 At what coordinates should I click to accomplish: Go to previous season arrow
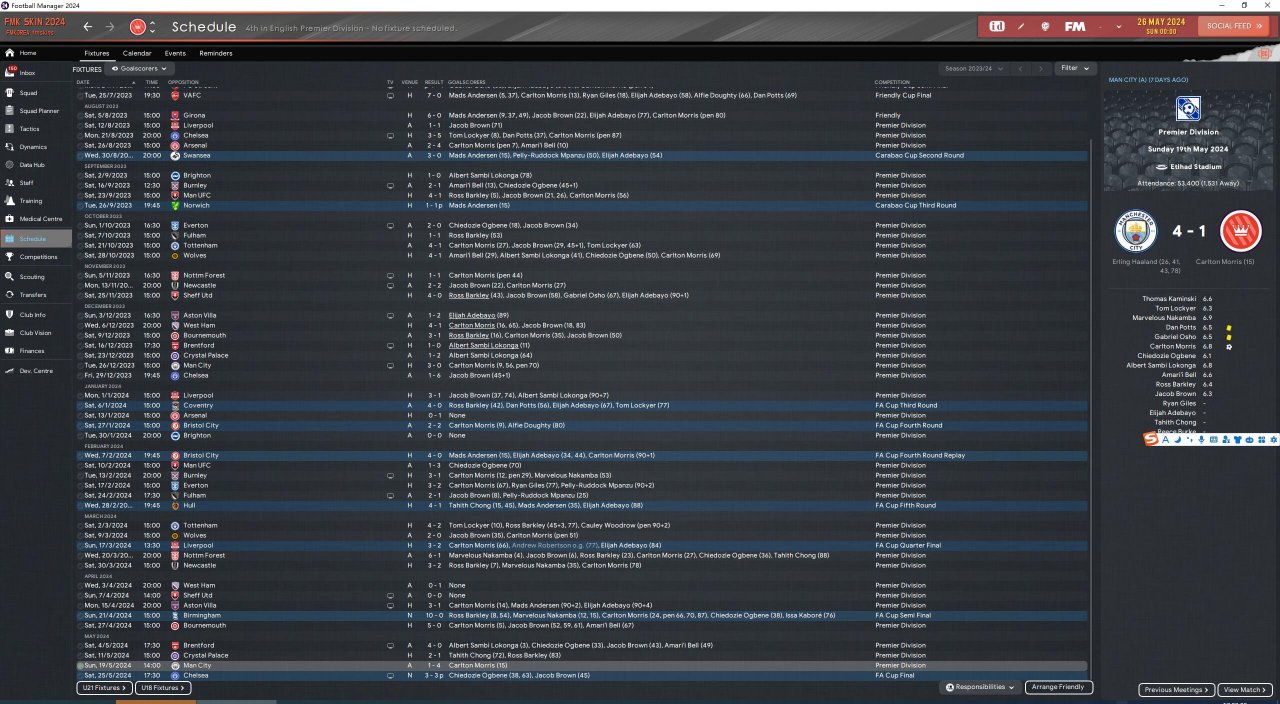(1021, 68)
